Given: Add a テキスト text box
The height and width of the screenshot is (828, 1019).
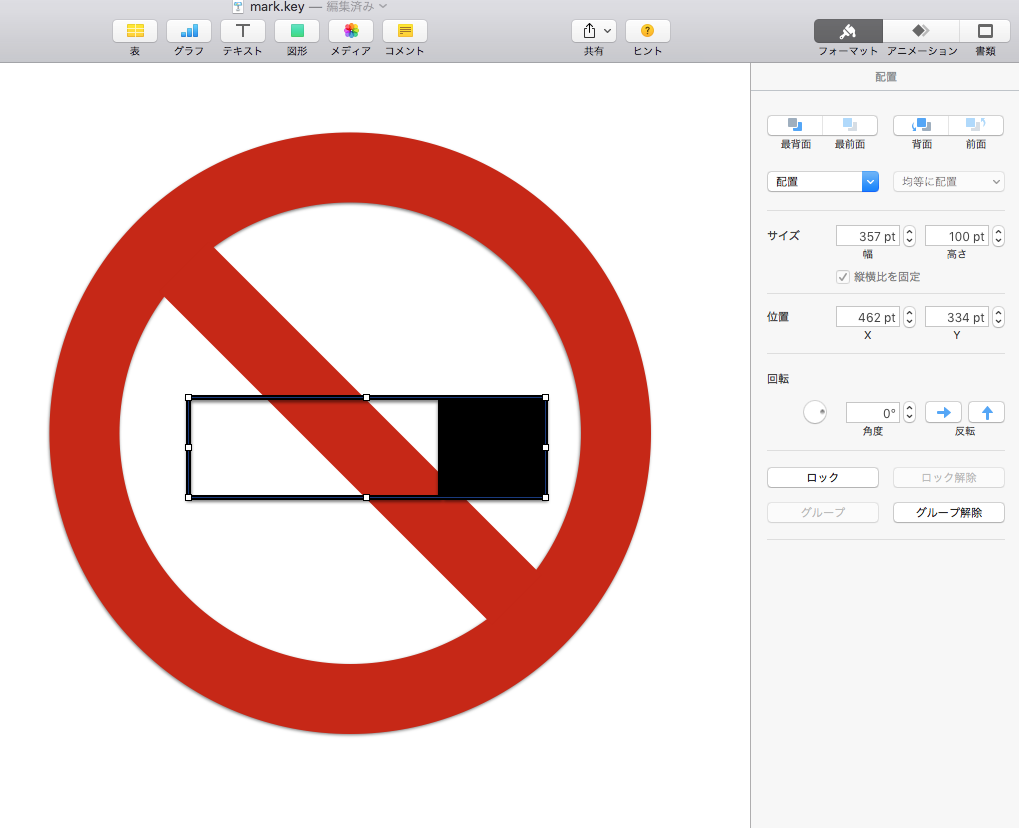Looking at the screenshot, I should [243, 31].
